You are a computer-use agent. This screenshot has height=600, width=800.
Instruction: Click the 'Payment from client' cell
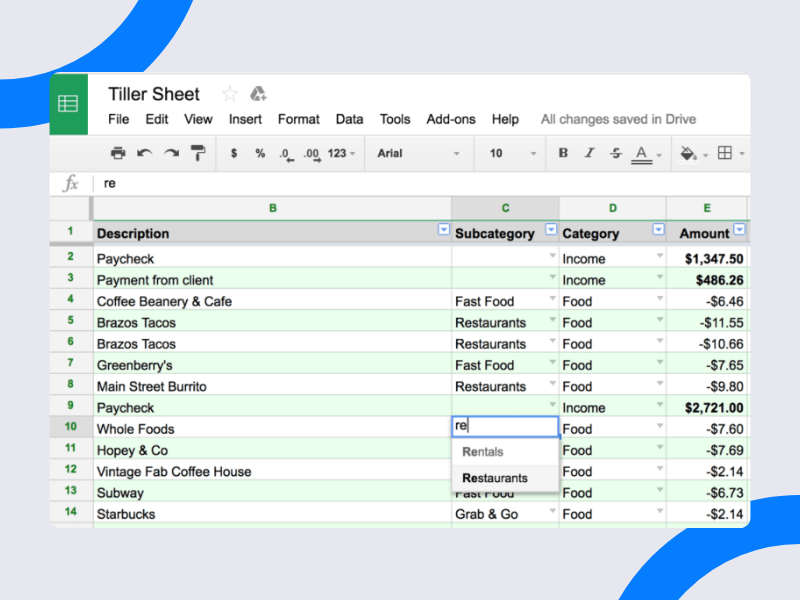[x=272, y=280]
